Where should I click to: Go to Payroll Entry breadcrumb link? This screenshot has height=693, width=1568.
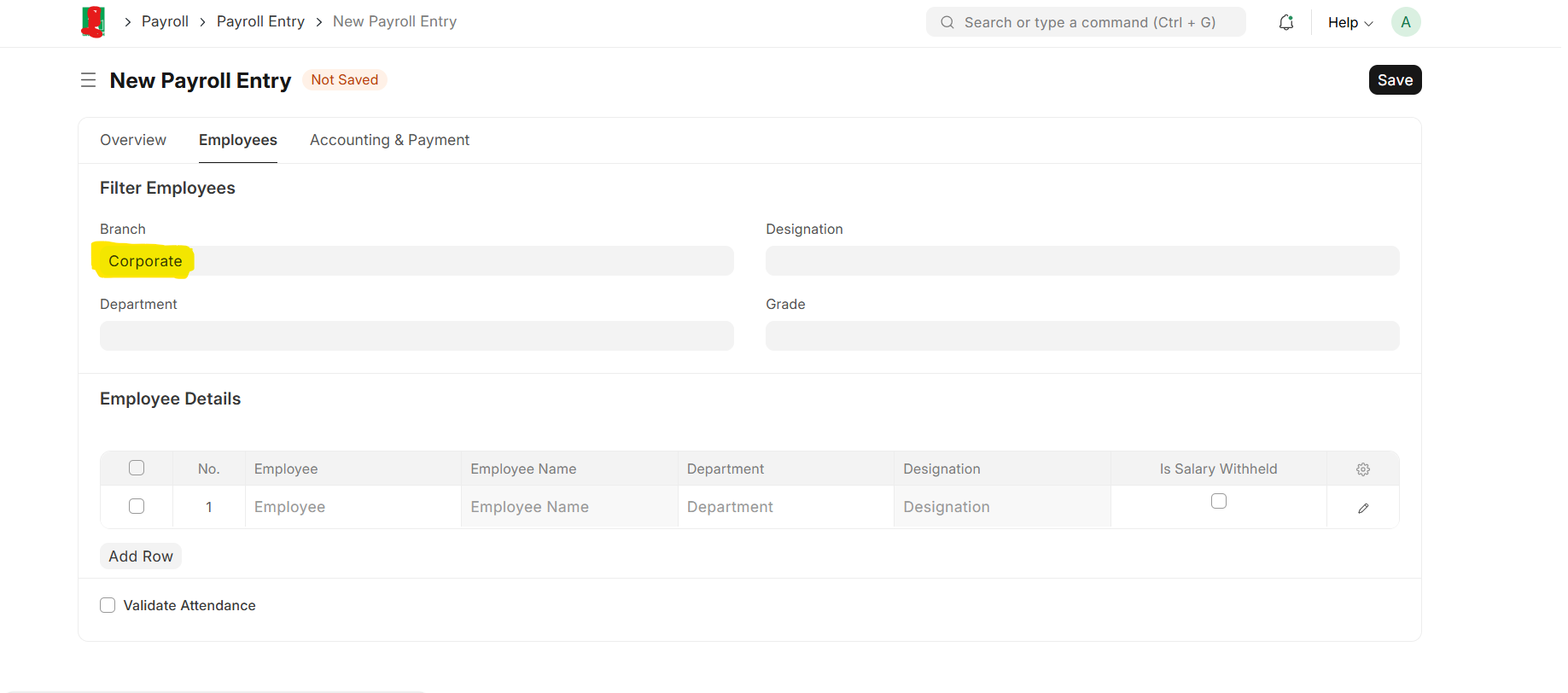pyautogui.click(x=260, y=21)
